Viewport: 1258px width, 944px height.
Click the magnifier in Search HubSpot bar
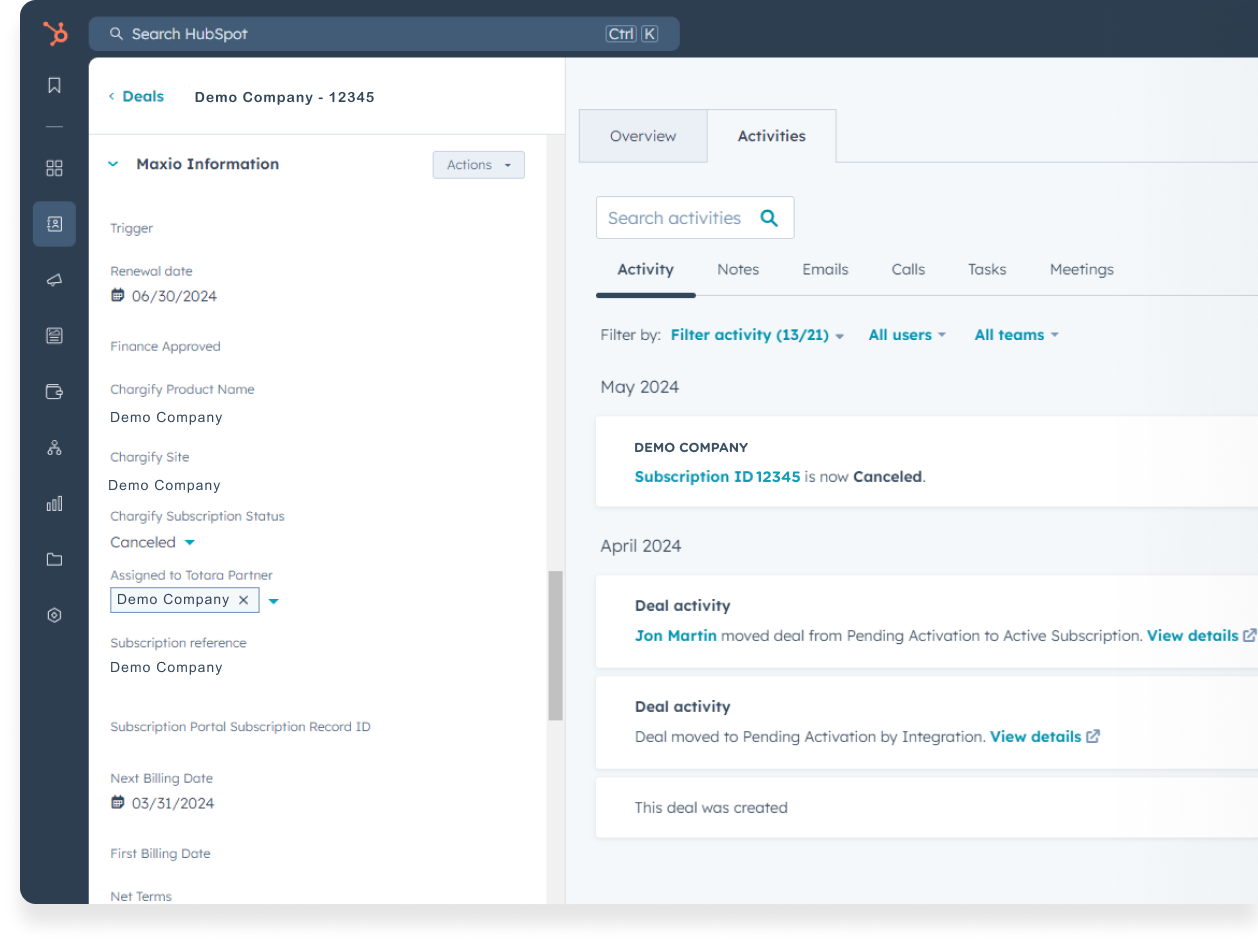(117, 34)
